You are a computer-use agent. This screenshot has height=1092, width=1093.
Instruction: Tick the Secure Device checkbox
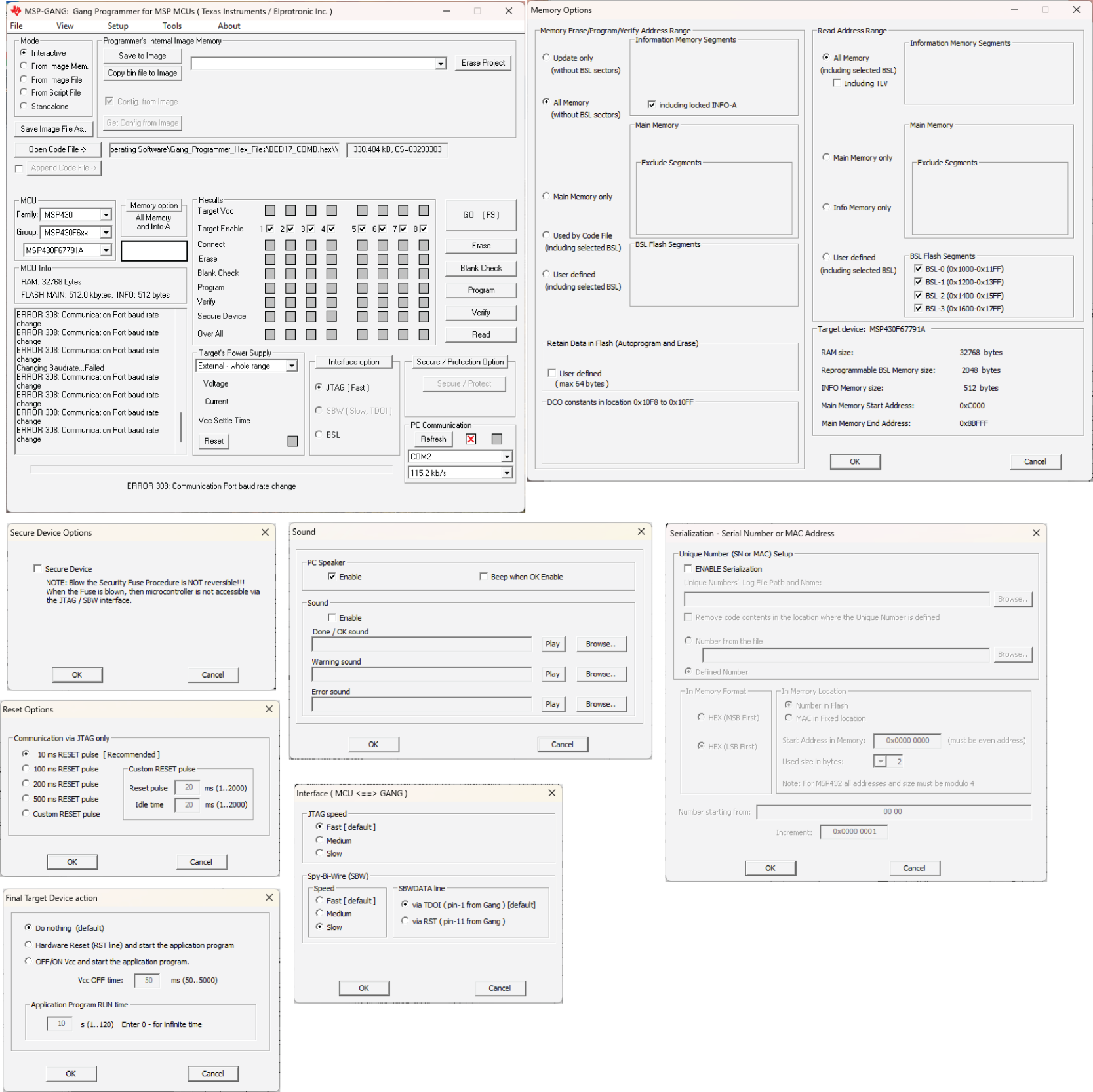(x=38, y=569)
